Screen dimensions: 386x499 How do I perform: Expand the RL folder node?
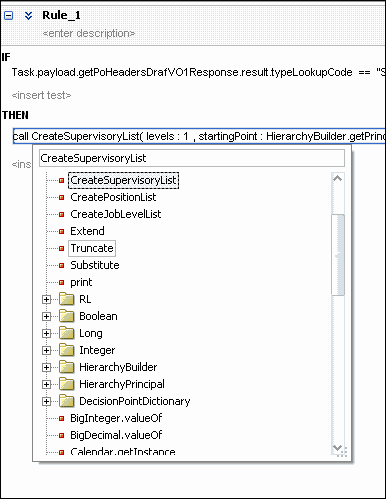(46, 300)
